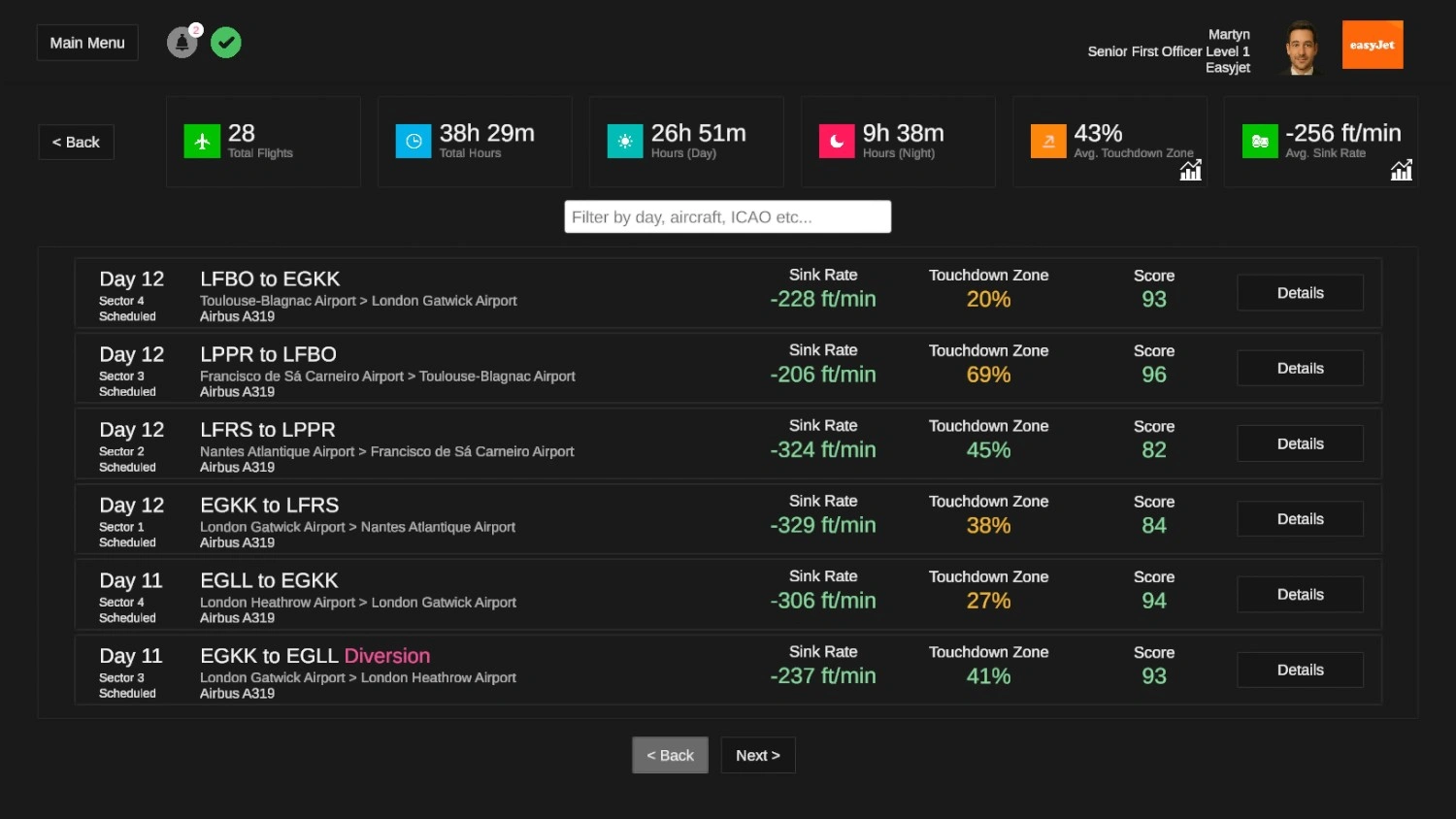Click the green checkmark status icon
Viewport: 1456px width, 819px height.
point(226,43)
